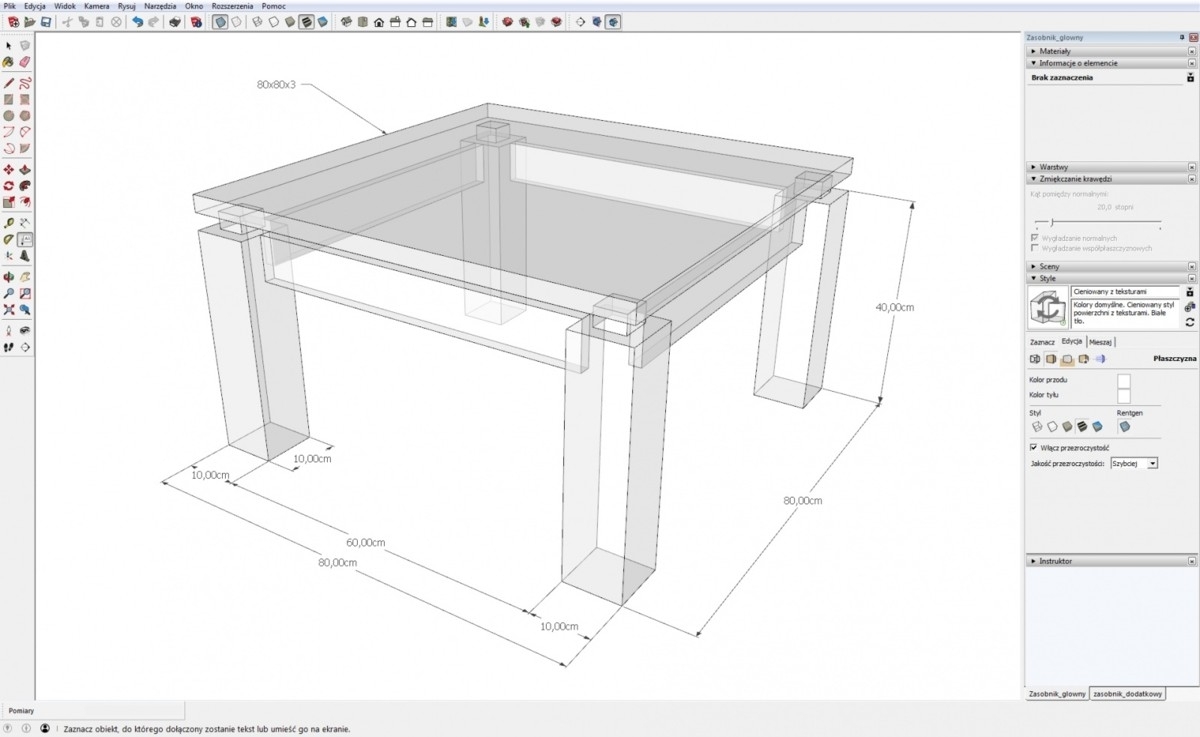Toggle Wygładzanie normalnych checkbox
Image resolution: width=1200 pixels, height=737 pixels.
pyautogui.click(x=1034, y=237)
